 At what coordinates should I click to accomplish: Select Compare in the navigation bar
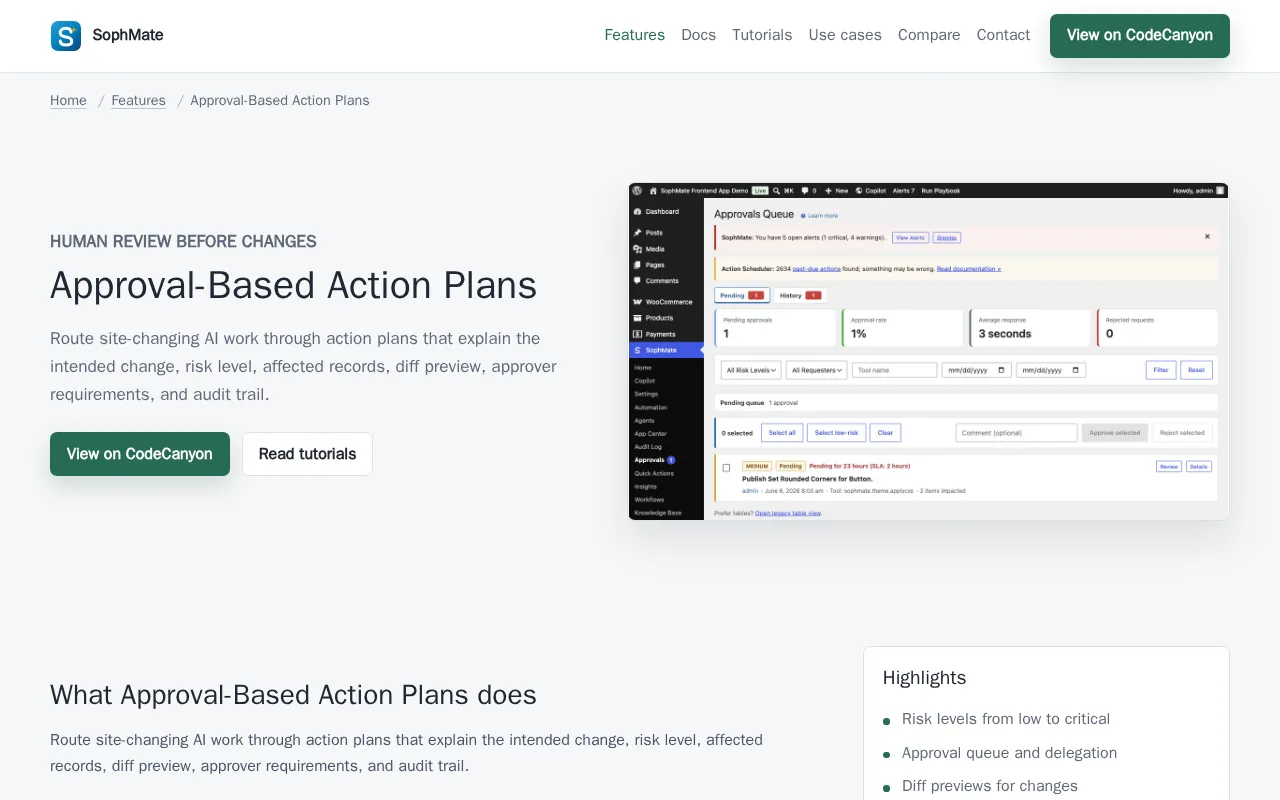pyautogui.click(x=929, y=35)
